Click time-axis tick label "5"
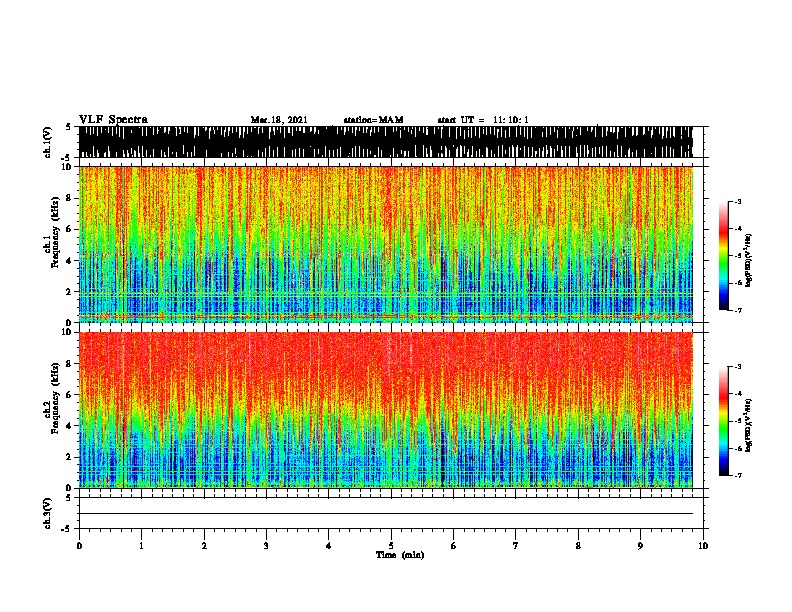The height and width of the screenshot is (612, 792). click(391, 546)
